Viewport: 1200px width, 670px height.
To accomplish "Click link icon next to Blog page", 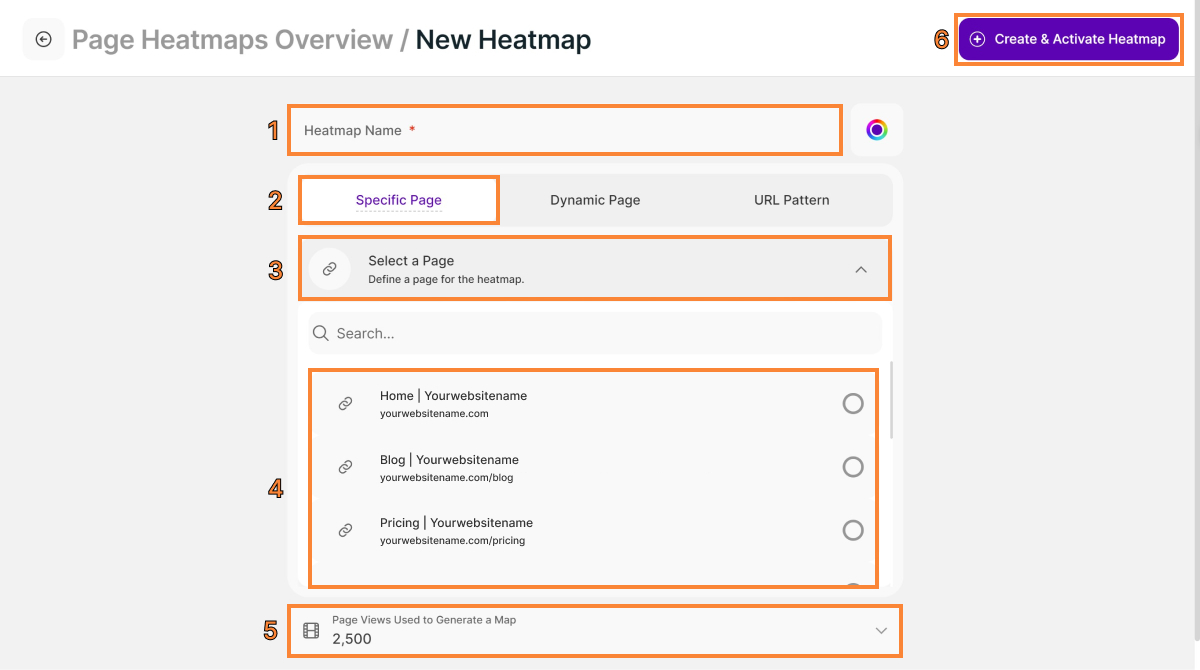I will 345,467.
